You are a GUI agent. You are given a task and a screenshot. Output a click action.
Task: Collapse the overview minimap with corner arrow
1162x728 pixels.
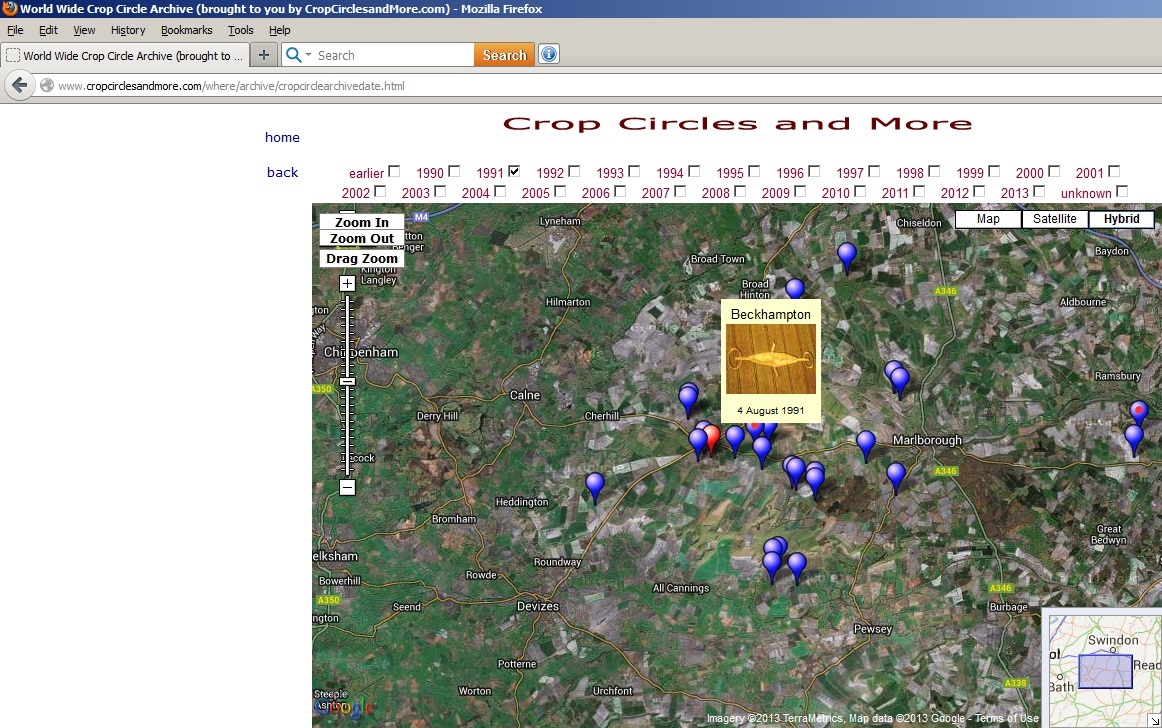pos(1155,721)
